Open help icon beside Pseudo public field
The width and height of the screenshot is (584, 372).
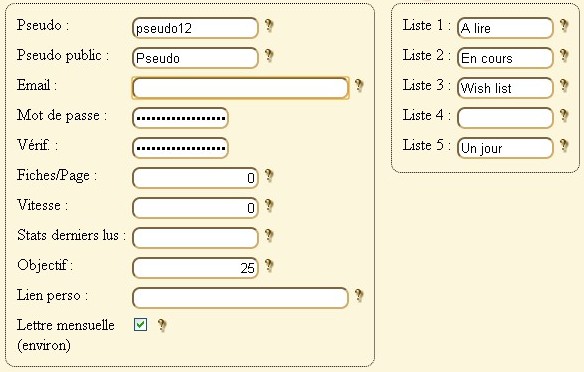(269, 56)
